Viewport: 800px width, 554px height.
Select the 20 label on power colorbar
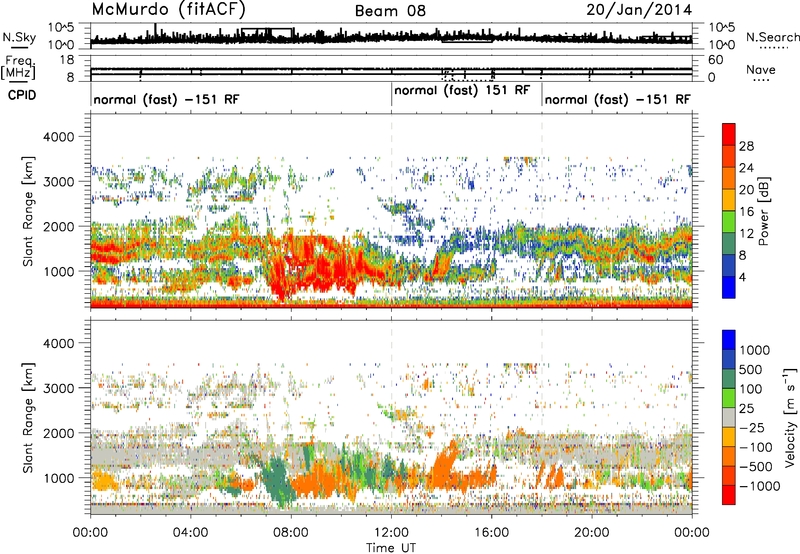tap(746, 190)
